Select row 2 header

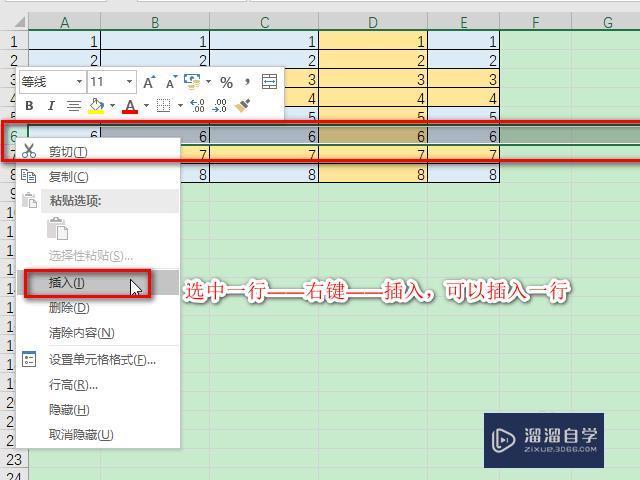(14, 60)
